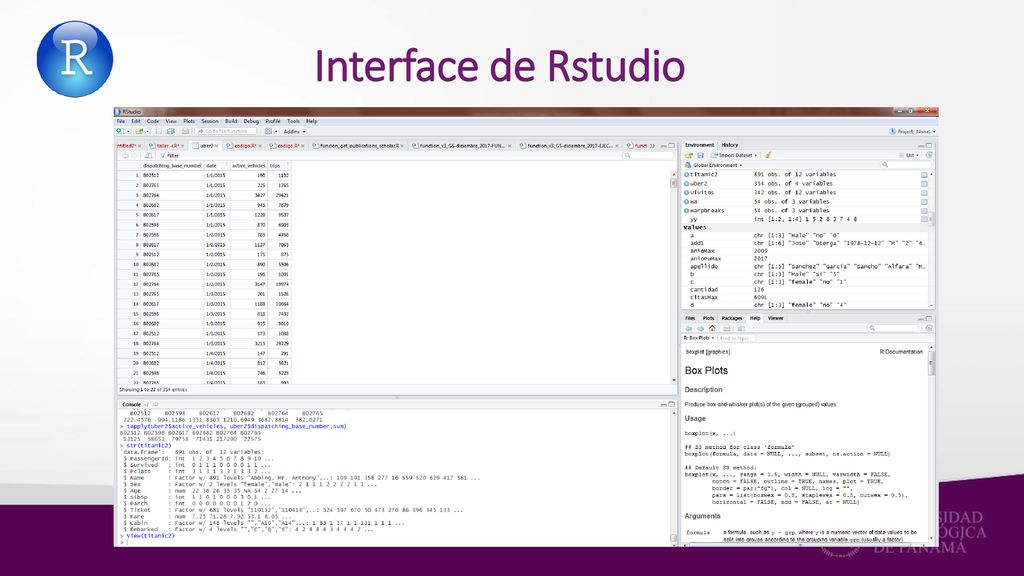The height and width of the screenshot is (576, 1024).
Task: Click the Help home icon
Action: coord(712,328)
